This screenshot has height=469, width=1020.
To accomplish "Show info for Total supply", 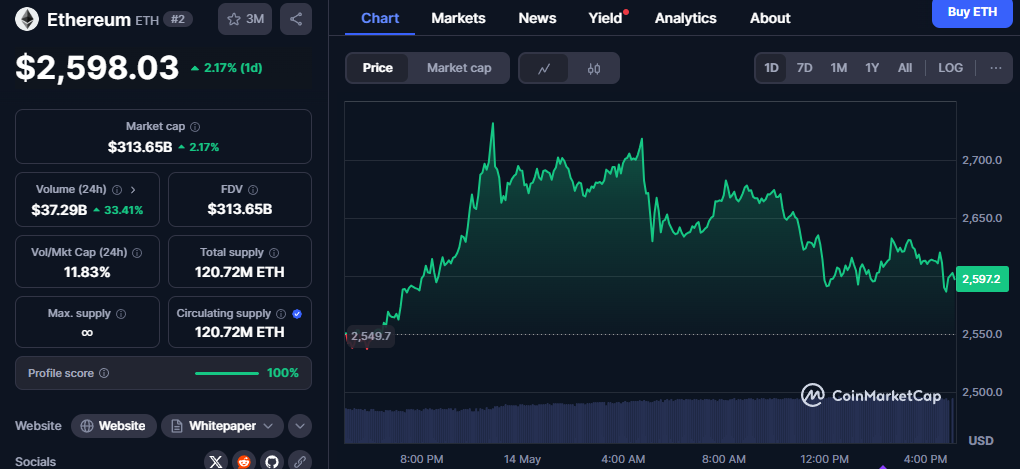I will [274, 252].
